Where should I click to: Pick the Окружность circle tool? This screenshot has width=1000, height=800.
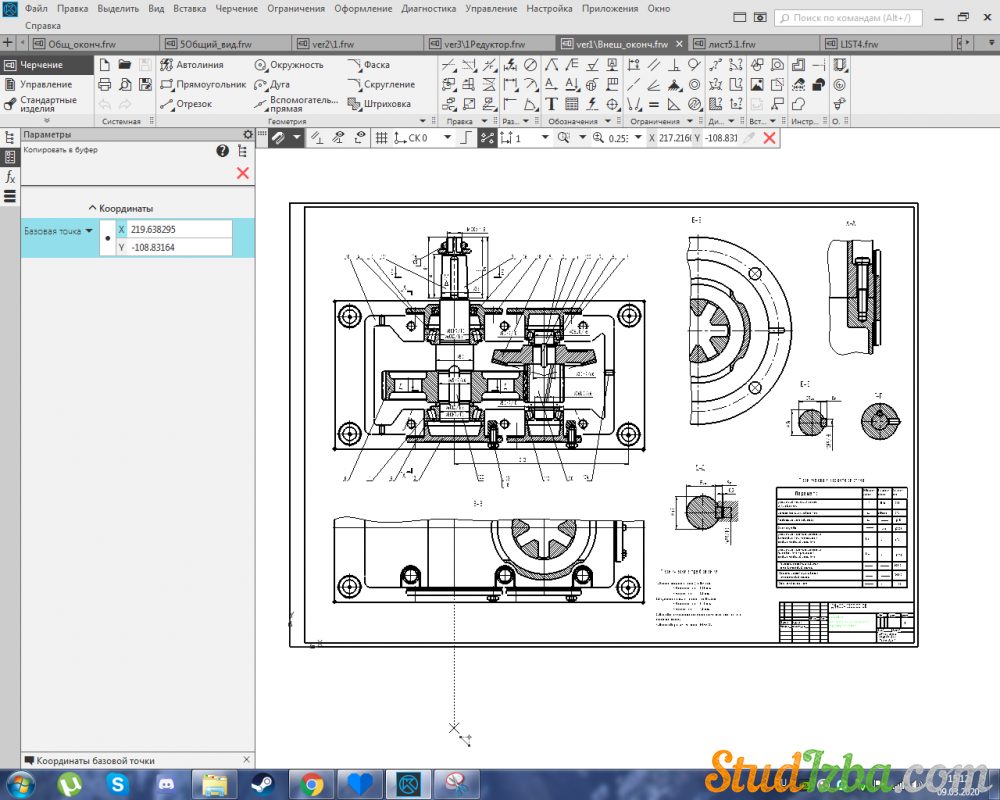289,65
